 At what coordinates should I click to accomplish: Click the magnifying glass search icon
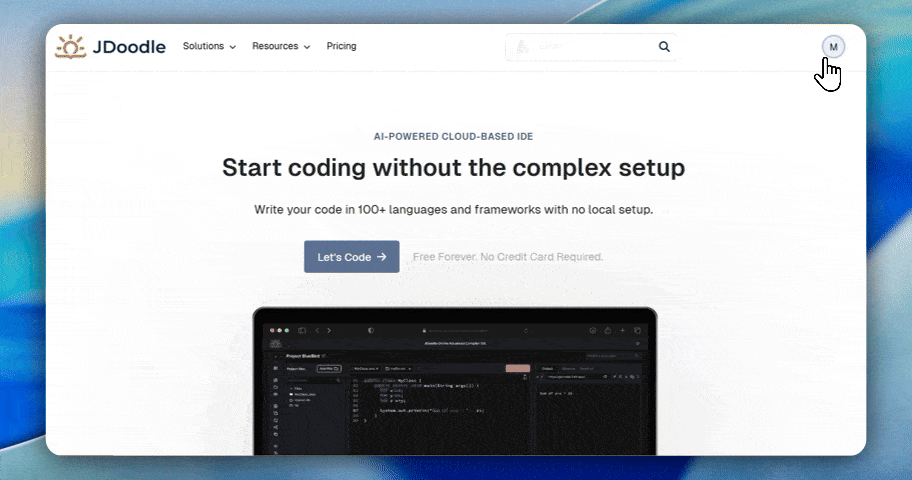point(664,47)
